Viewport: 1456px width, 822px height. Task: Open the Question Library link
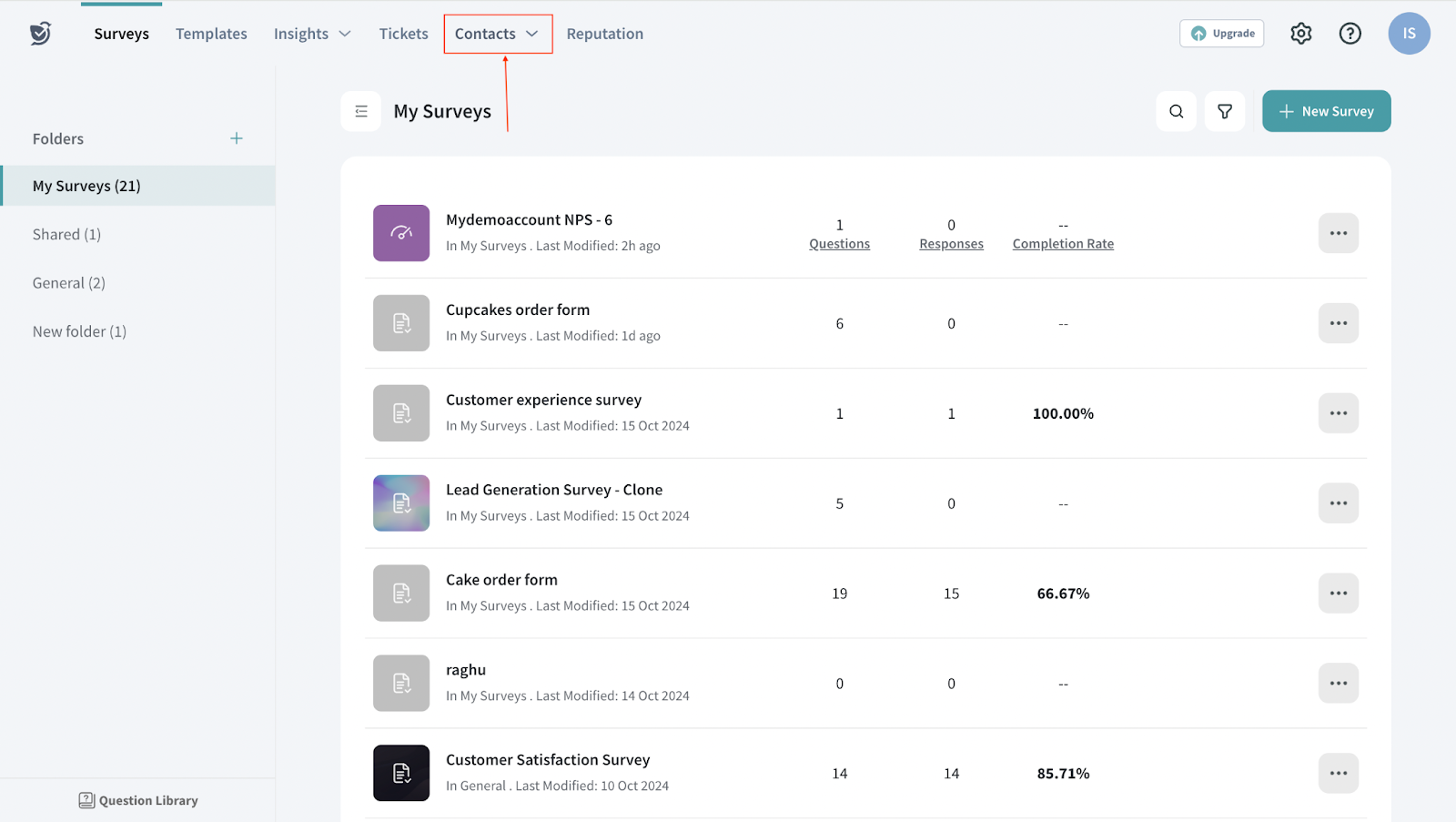coord(138,800)
